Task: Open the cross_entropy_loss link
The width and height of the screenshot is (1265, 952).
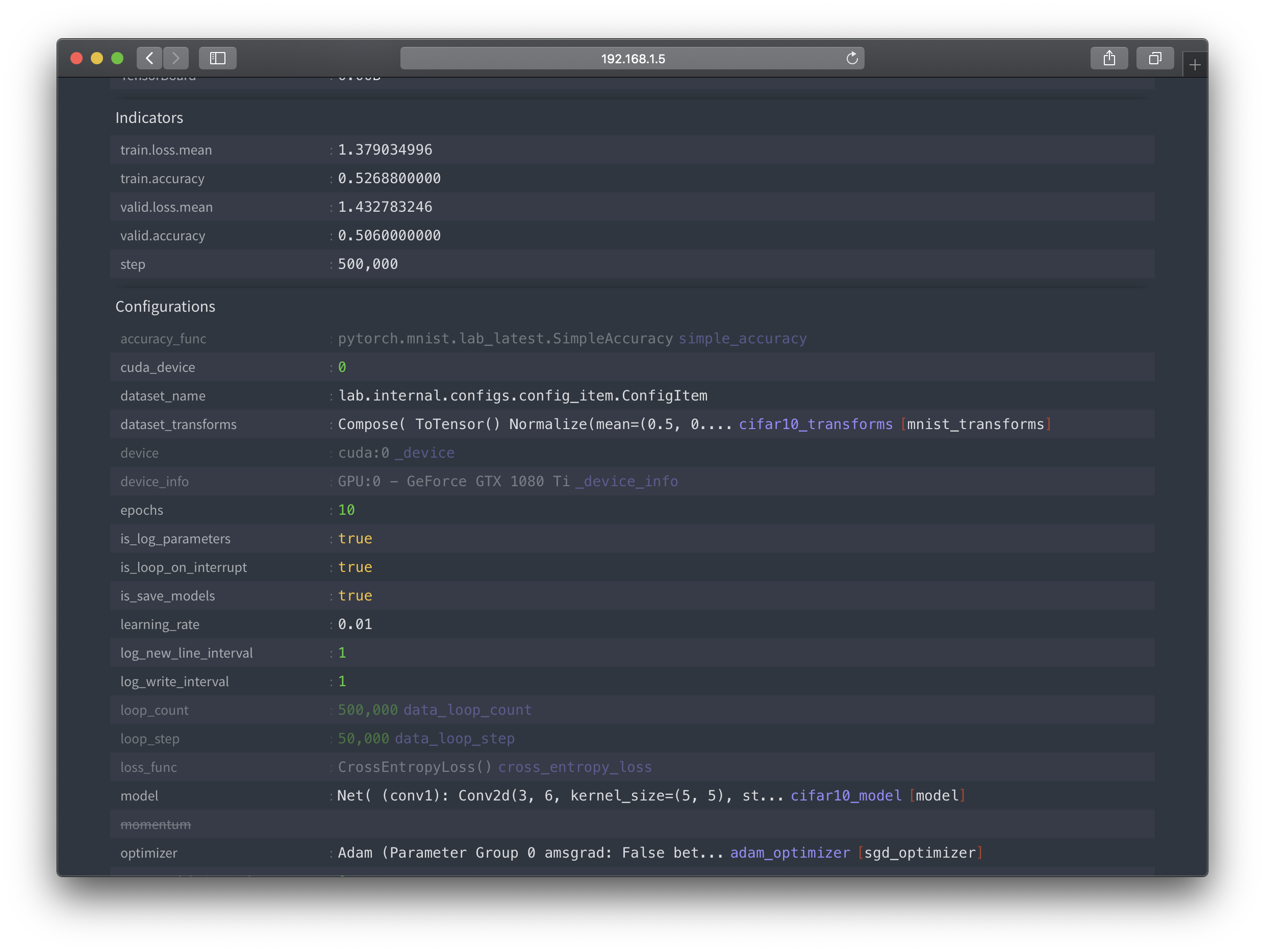Action: click(x=575, y=767)
